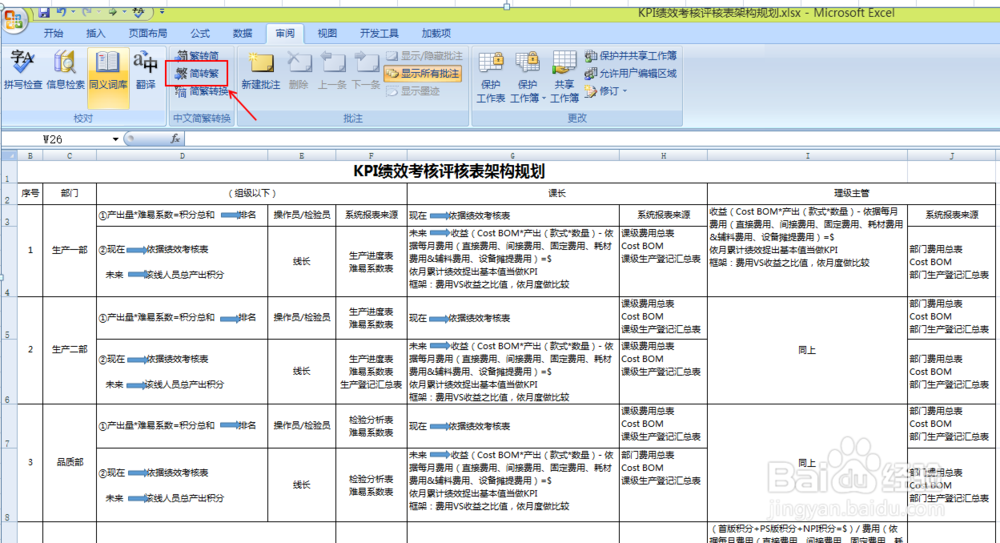
Task: Select the row 4 header
Action: [8, 261]
